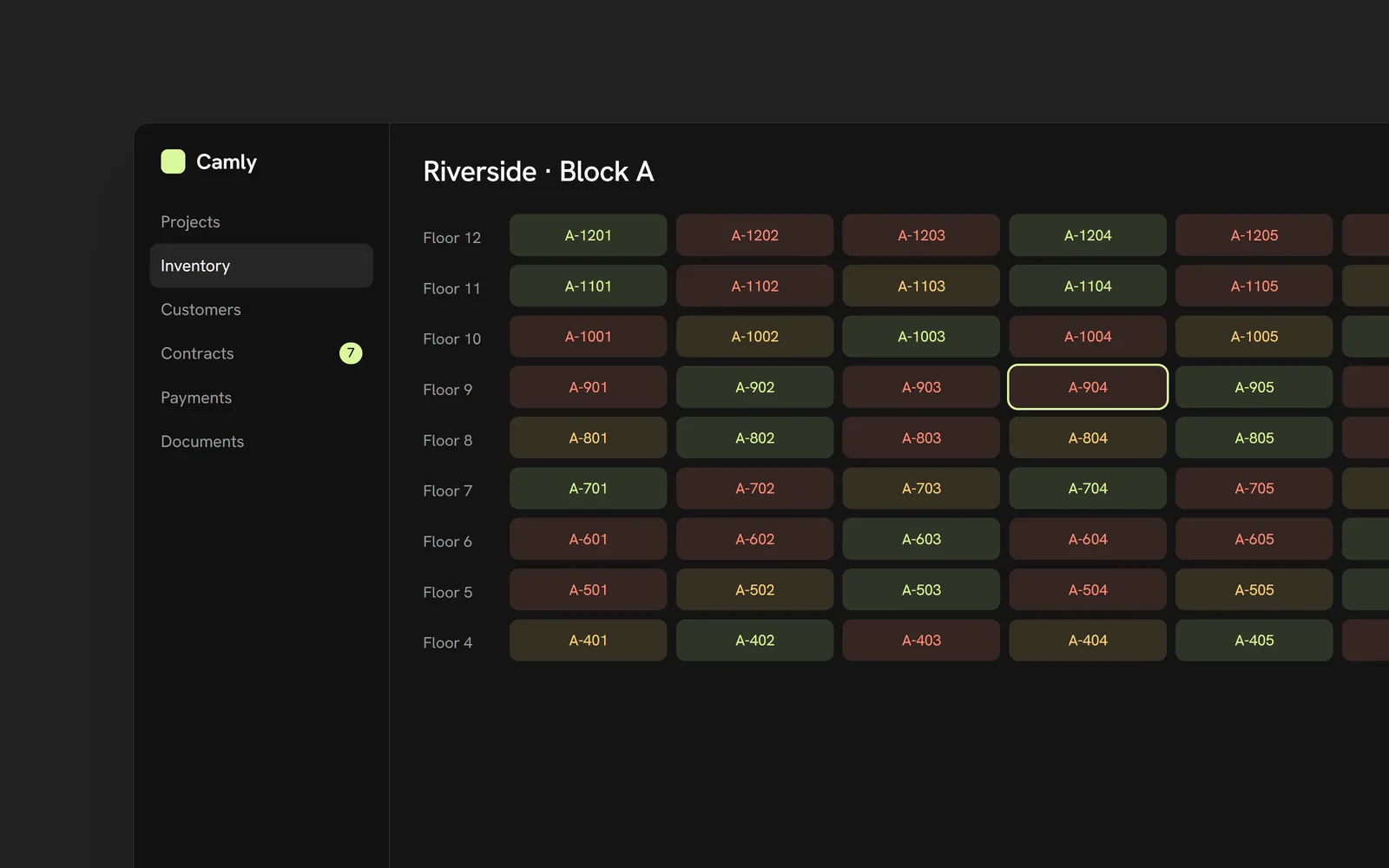
Task: Pick unit A-602
Action: 755,539
